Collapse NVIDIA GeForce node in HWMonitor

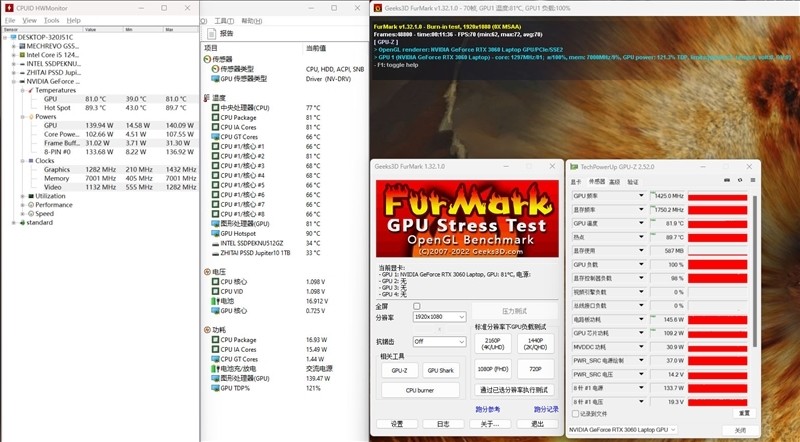(x=14, y=82)
